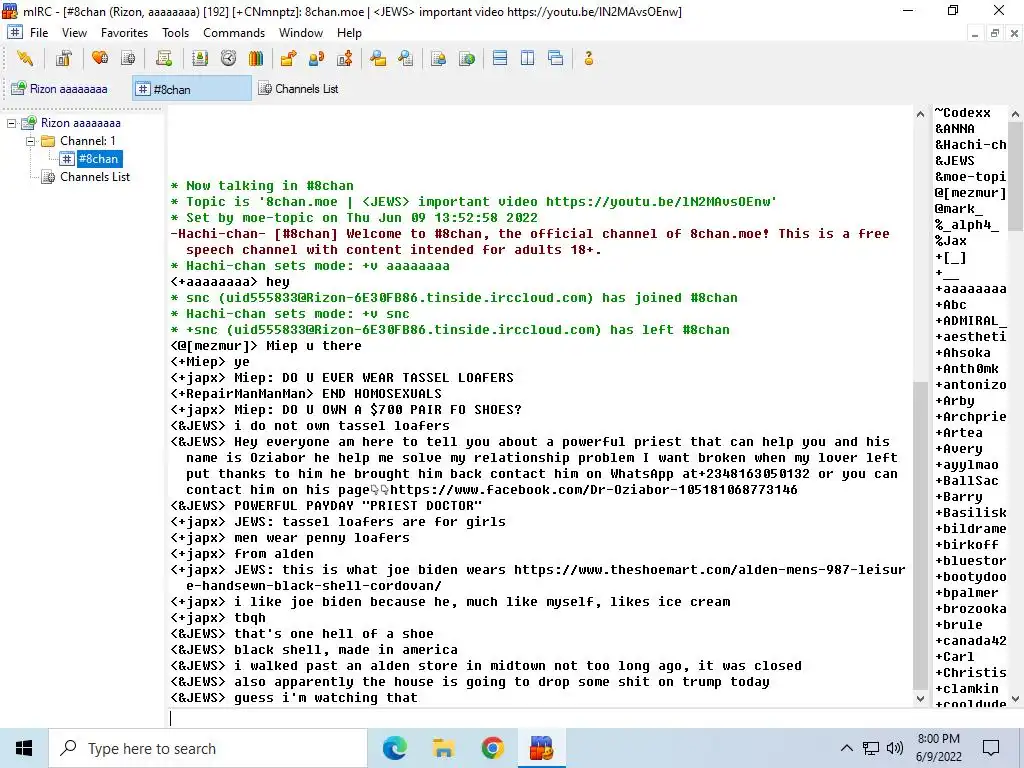Tile windows horizontally via toolbar icon
This screenshot has height=768, width=1024.
coord(500,59)
